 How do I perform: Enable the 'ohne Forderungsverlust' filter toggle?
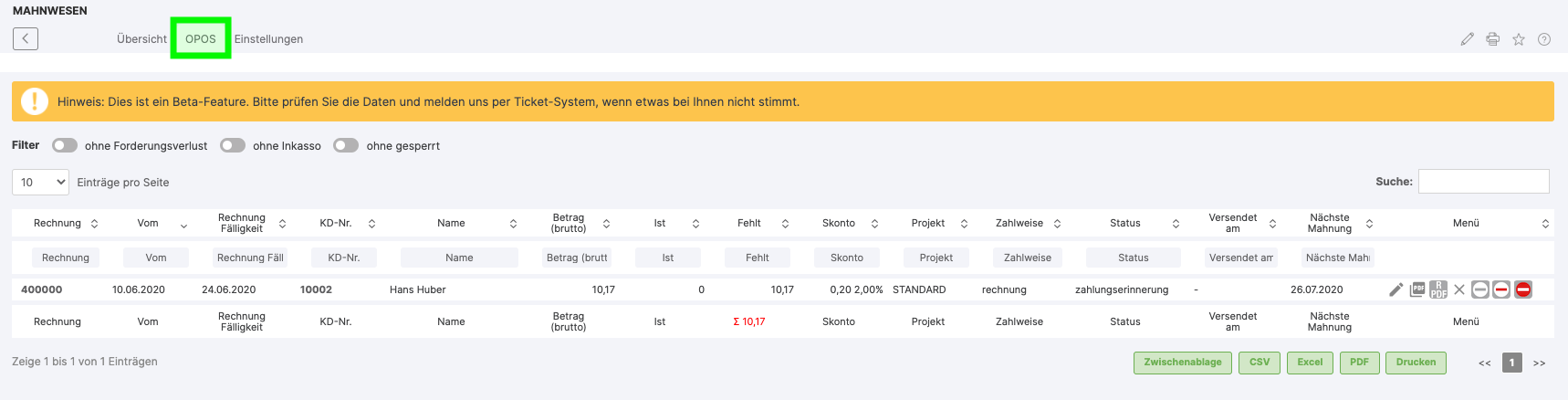tap(65, 145)
